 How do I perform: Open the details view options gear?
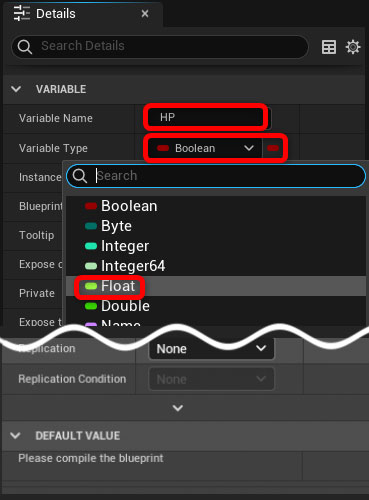coord(353,47)
